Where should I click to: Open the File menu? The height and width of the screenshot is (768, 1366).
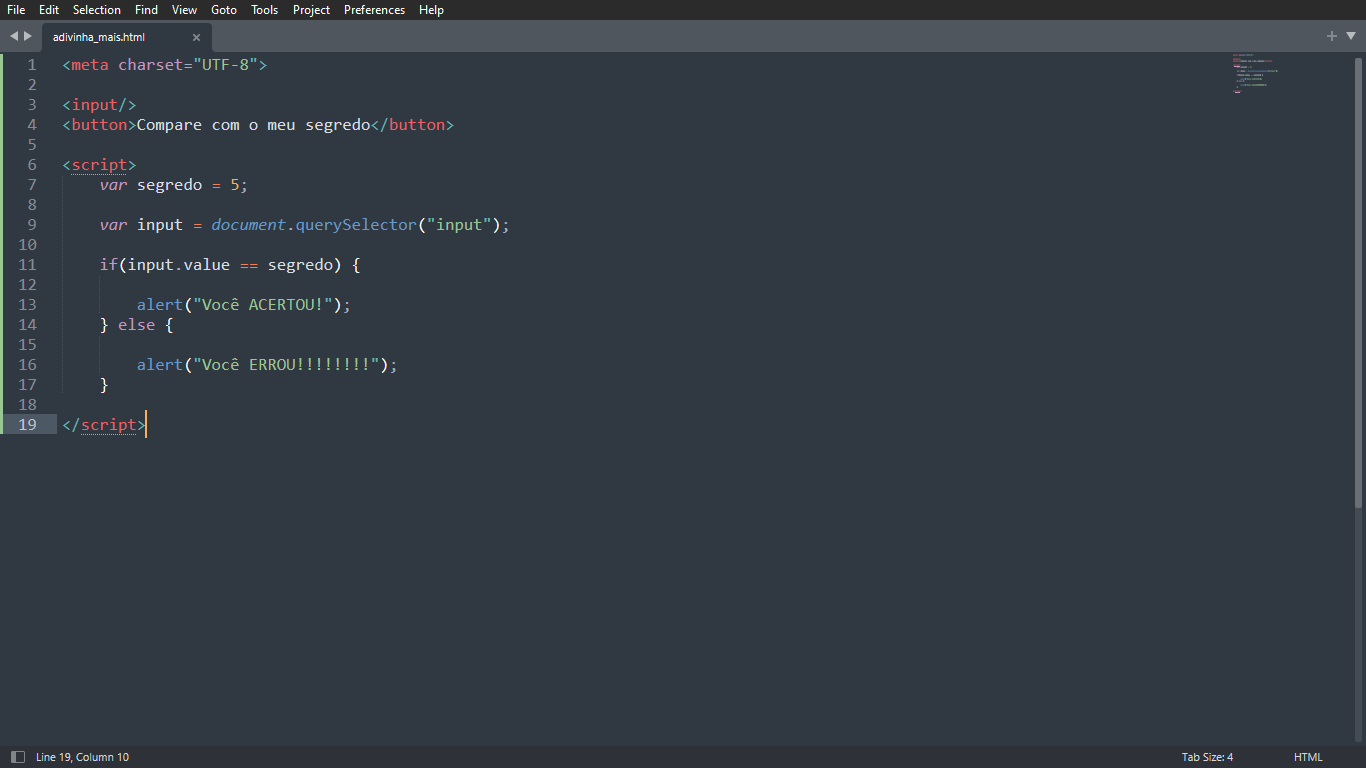pyautogui.click(x=16, y=10)
